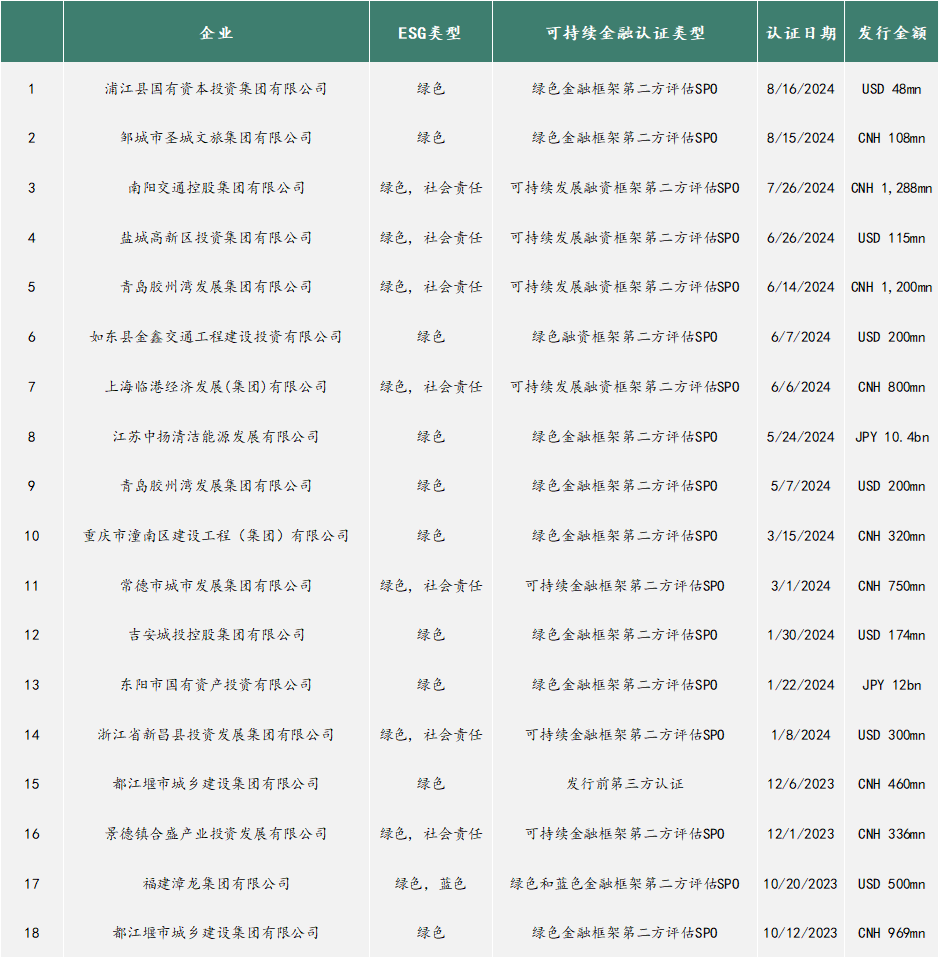
Task: Click the amount JPY 10.4bn
Action: [x=892, y=437]
